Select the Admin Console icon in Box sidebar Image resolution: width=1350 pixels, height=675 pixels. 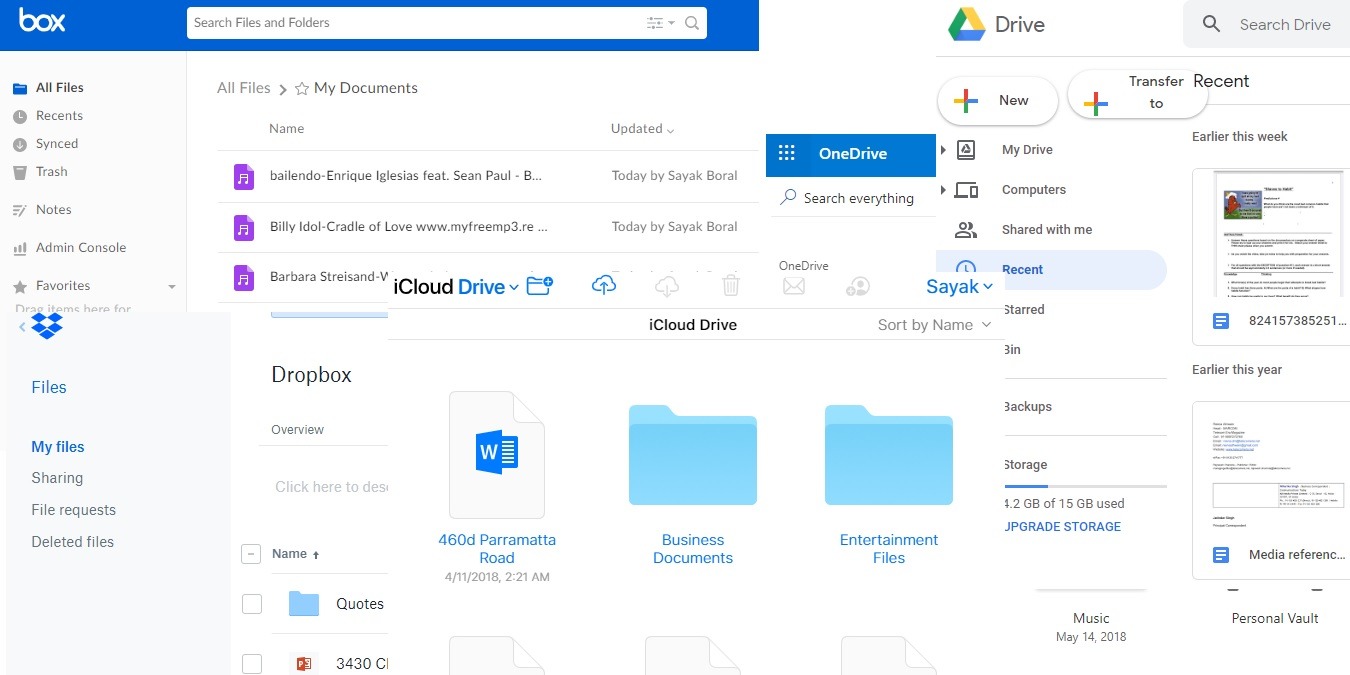click(x=22, y=247)
